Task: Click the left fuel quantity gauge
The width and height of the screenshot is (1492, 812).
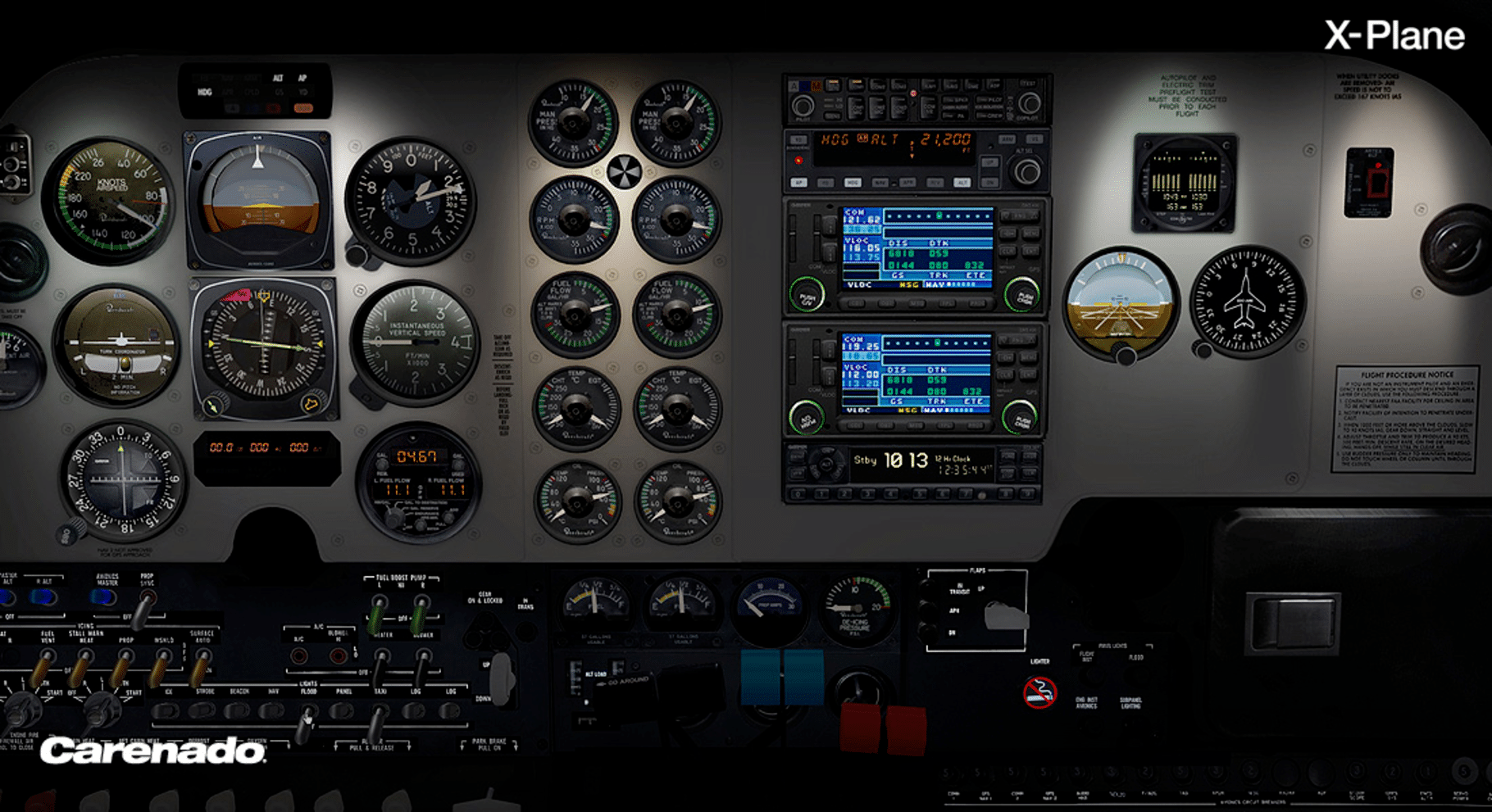Action: point(596,606)
